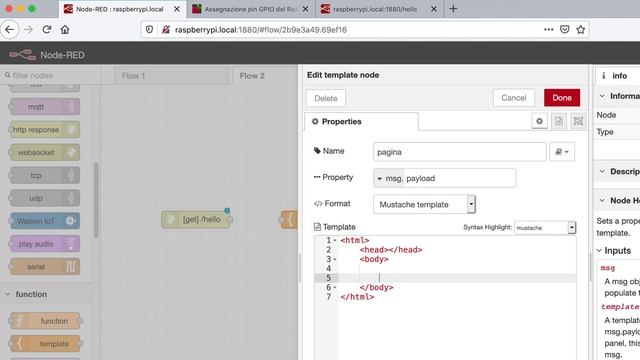Open page actions three-dot menu
640x360 pixels.
(x=549, y=29)
